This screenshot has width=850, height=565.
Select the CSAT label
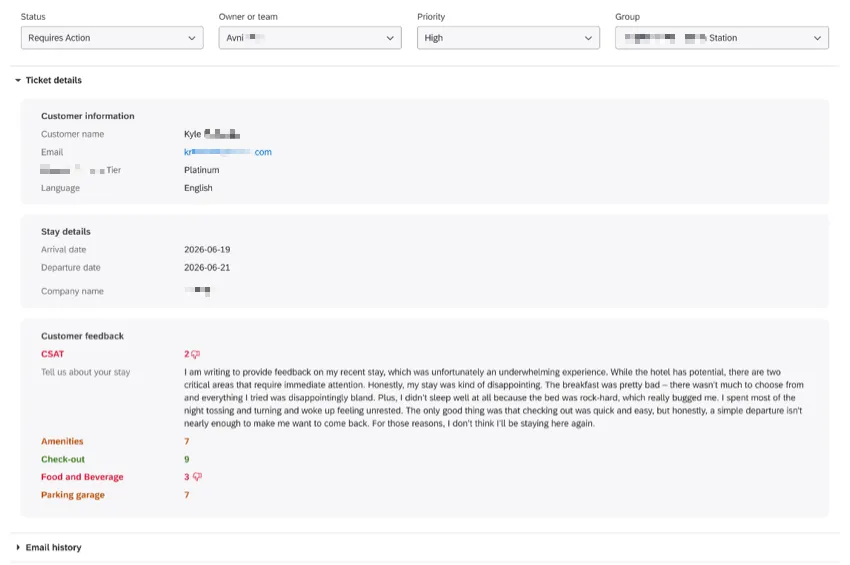pyautogui.click(x=53, y=354)
